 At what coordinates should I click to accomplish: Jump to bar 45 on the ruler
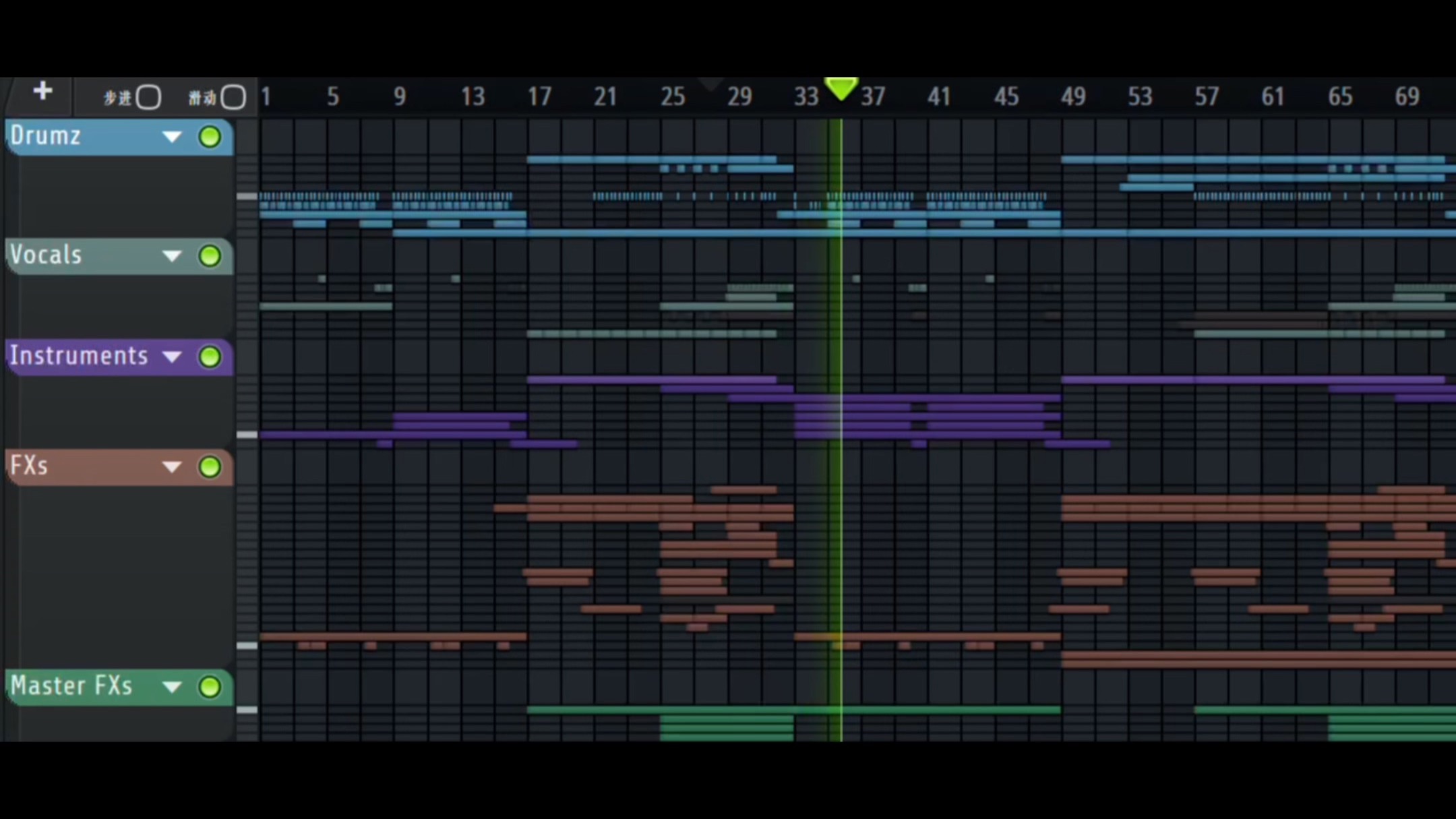[1006, 97]
